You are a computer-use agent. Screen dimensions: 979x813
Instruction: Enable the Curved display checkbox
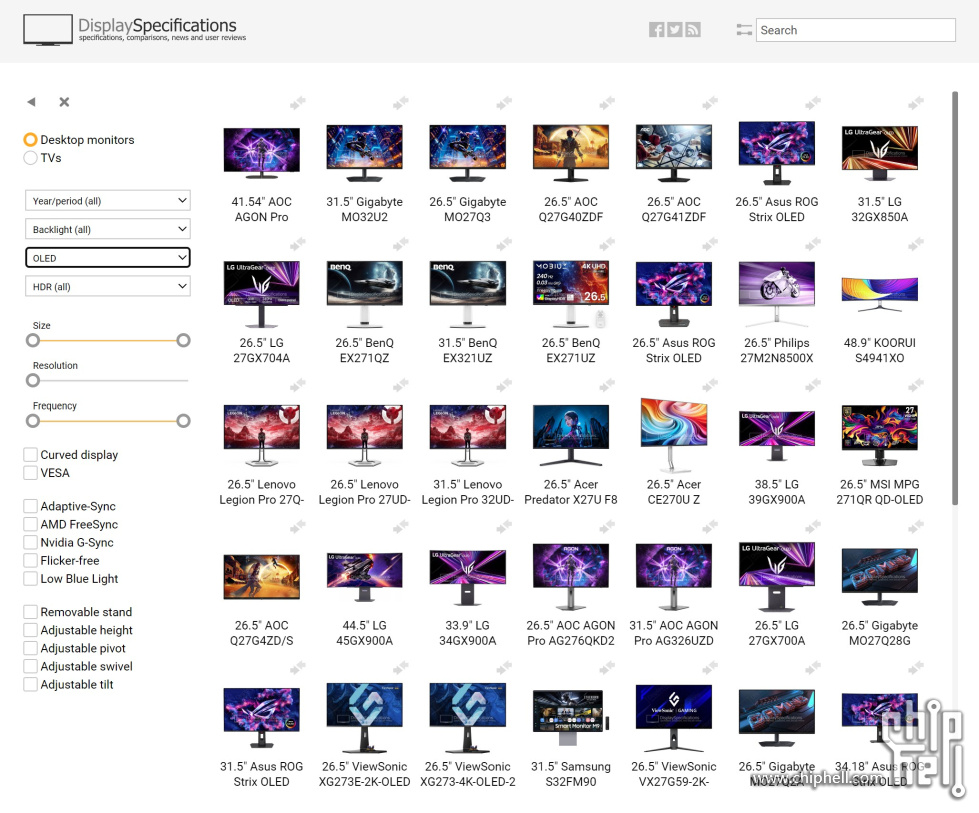[31, 455]
